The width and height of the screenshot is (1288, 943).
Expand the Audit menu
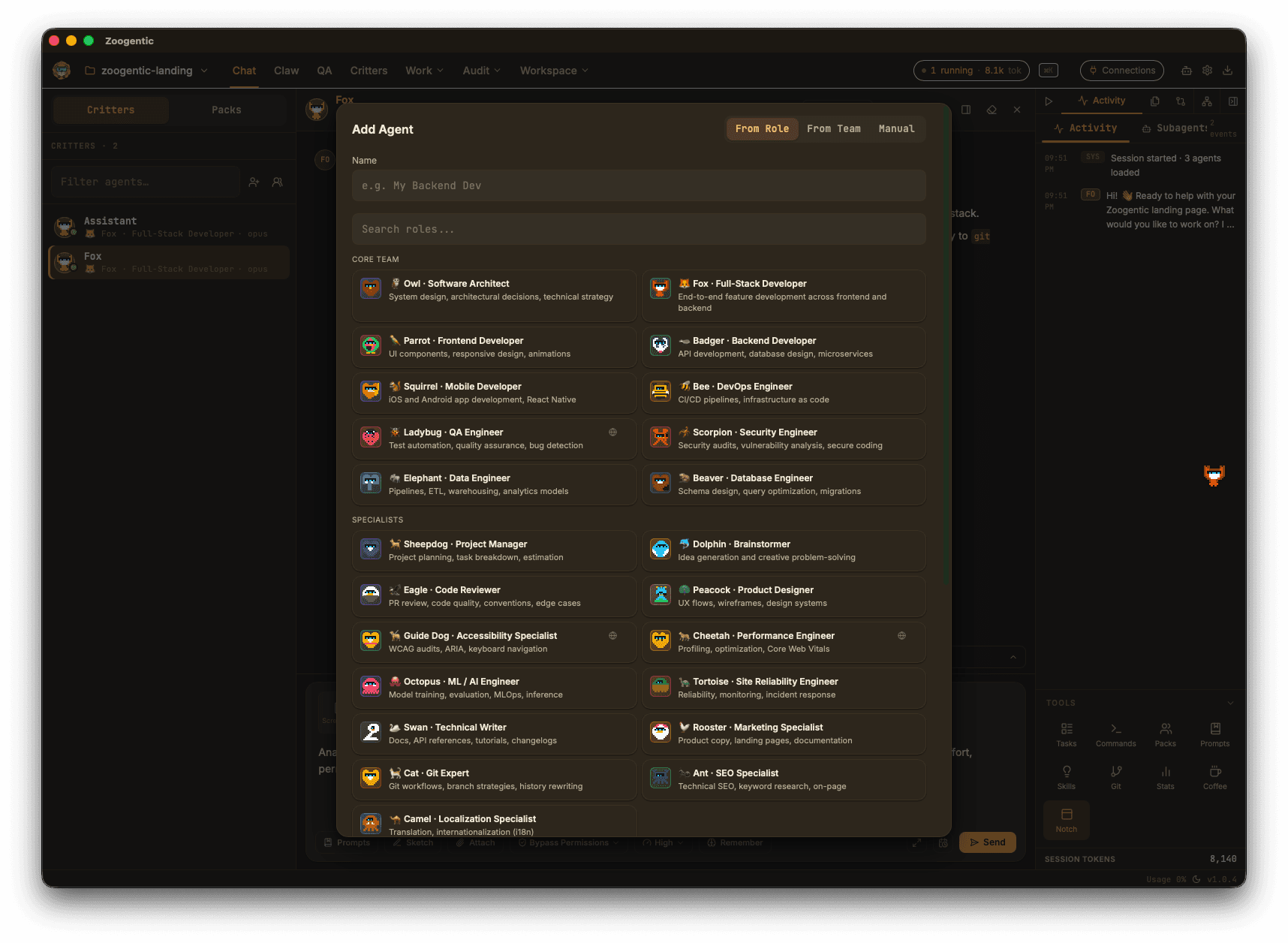pyautogui.click(x=482, y=71)
